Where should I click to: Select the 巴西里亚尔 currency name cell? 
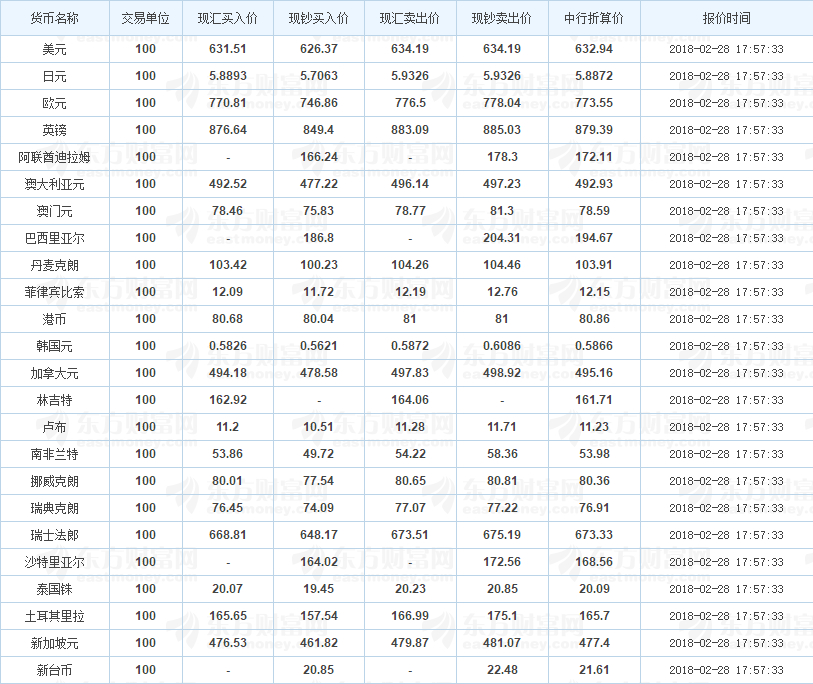(x=54, y=238)
